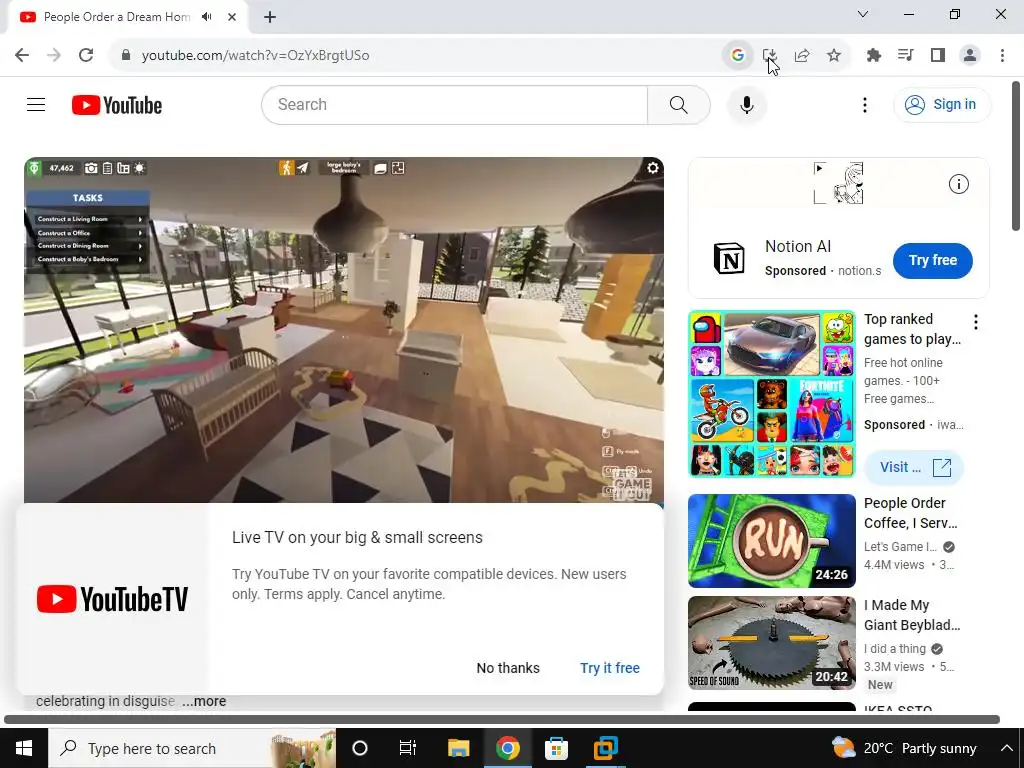Click the vertical page scrollbar

[1016, 155]
